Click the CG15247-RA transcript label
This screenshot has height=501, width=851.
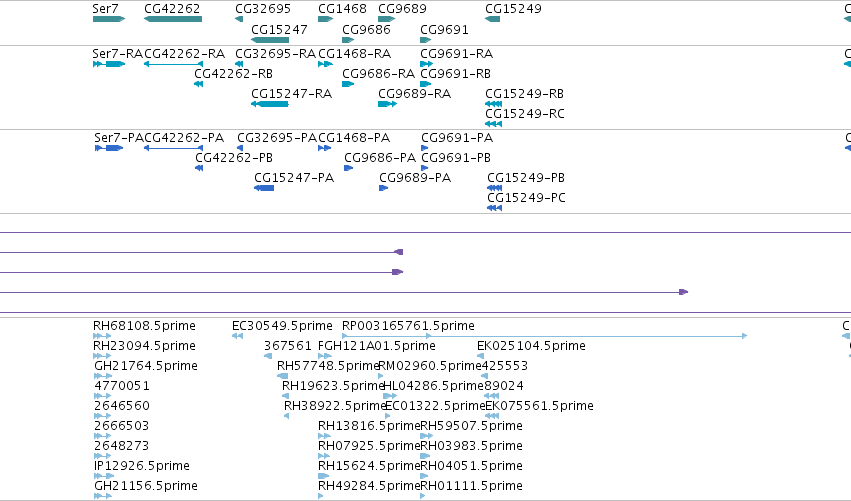(291, 93)
